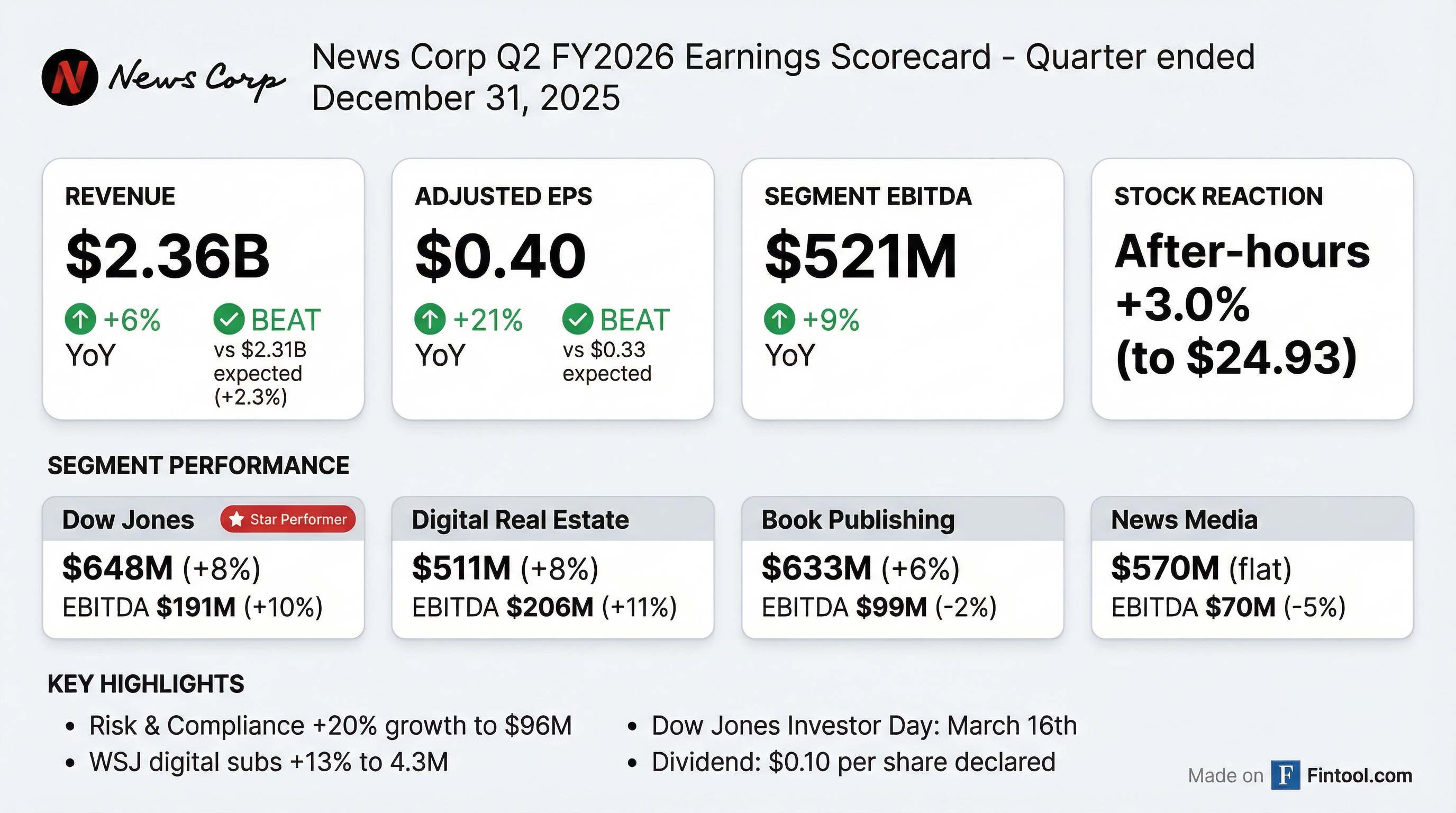
Task: Click the green up arrow beside +6% revenue
Action: point(81,319)
